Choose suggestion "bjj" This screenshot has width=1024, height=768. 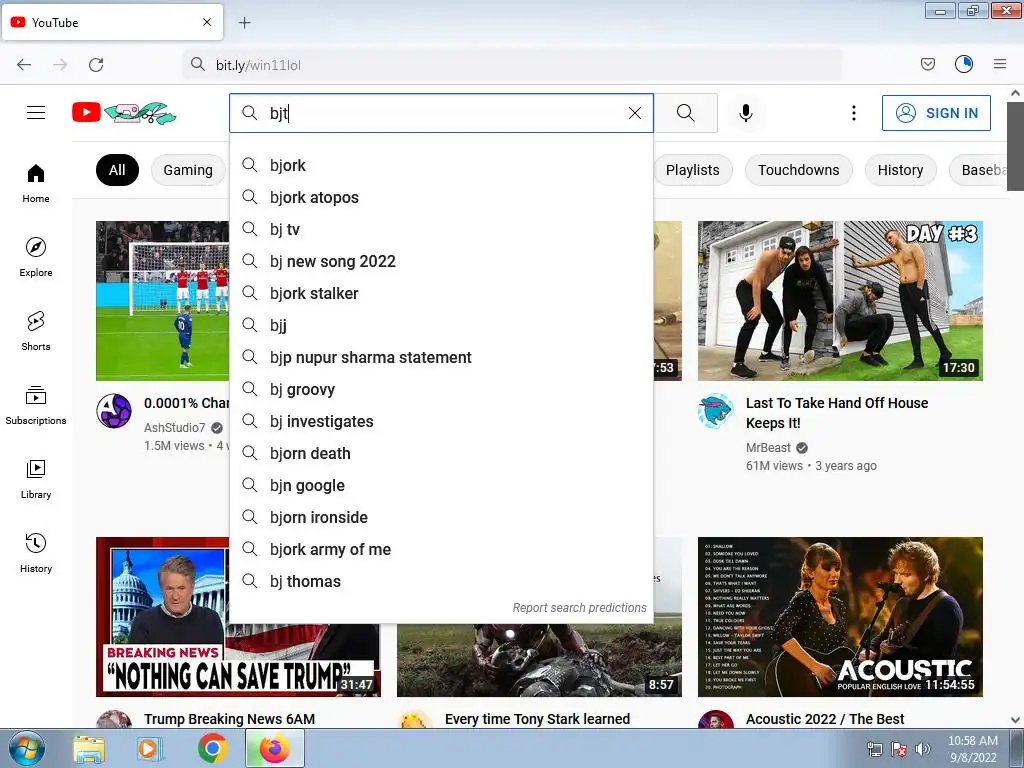tap(441, 325)
